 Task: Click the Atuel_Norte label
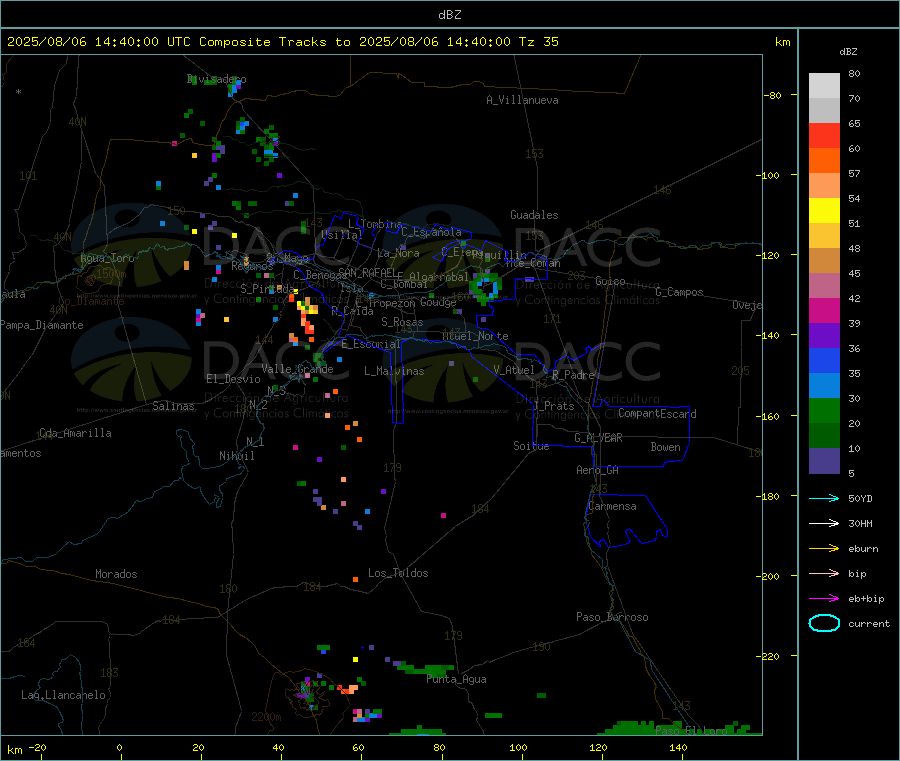click(x=475, y=336)
